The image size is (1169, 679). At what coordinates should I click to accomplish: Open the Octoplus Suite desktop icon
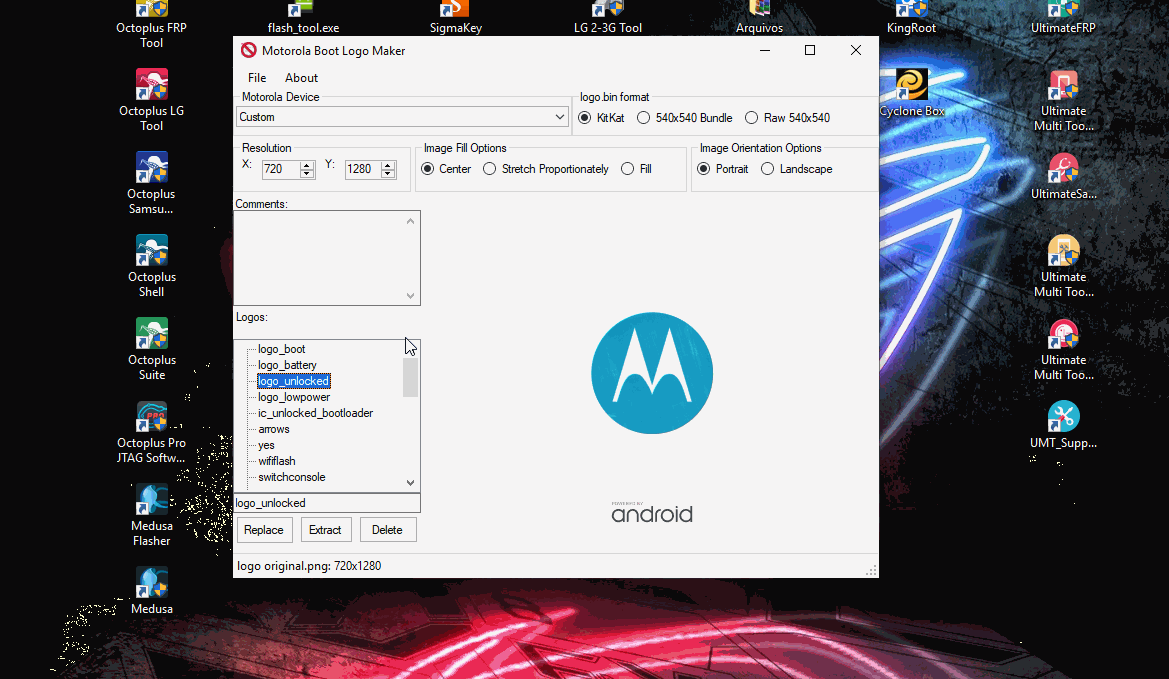pyautogui.click(x=151, y=349)
